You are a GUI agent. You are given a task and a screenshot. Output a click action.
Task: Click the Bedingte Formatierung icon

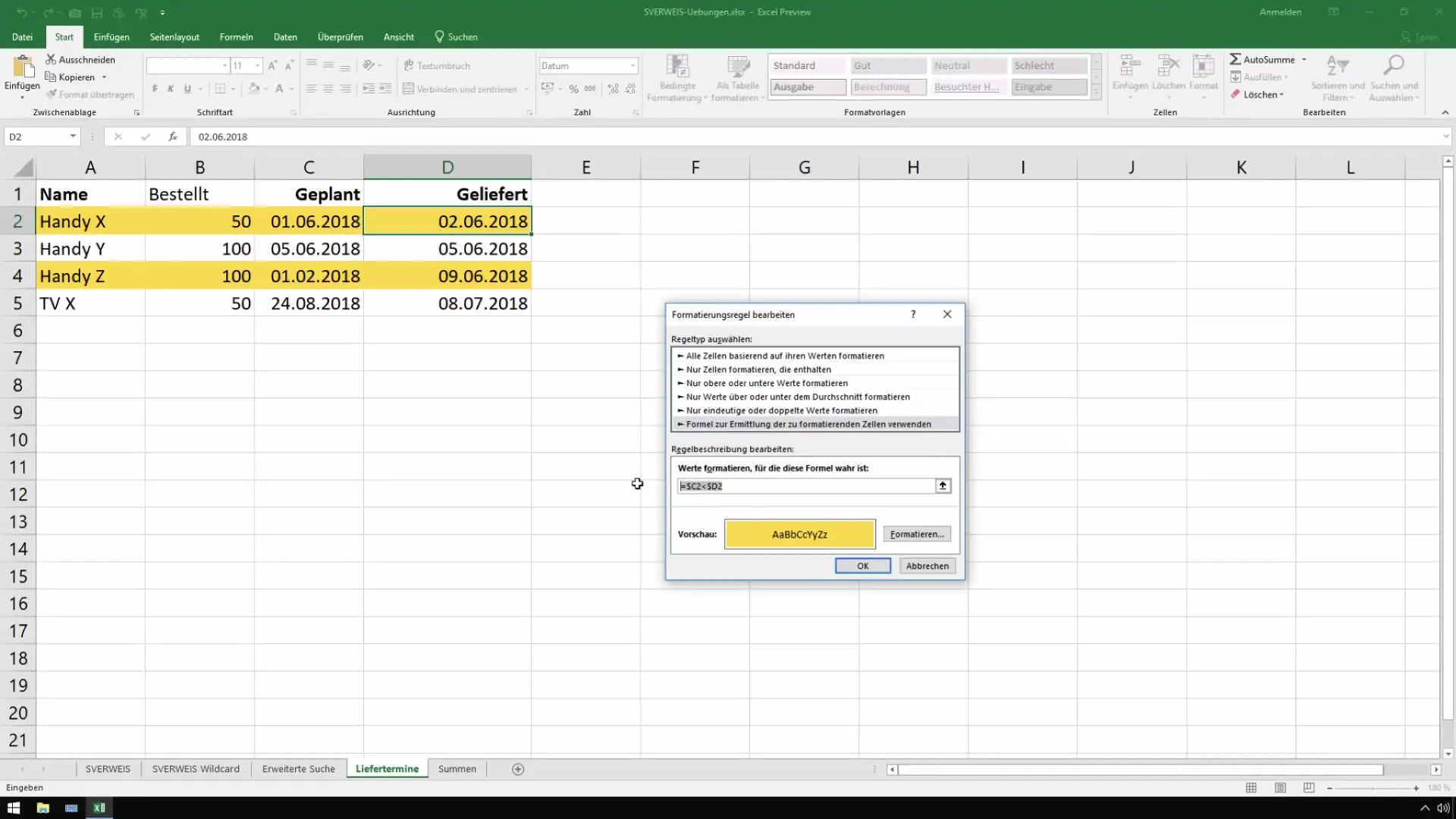[676, 67]
